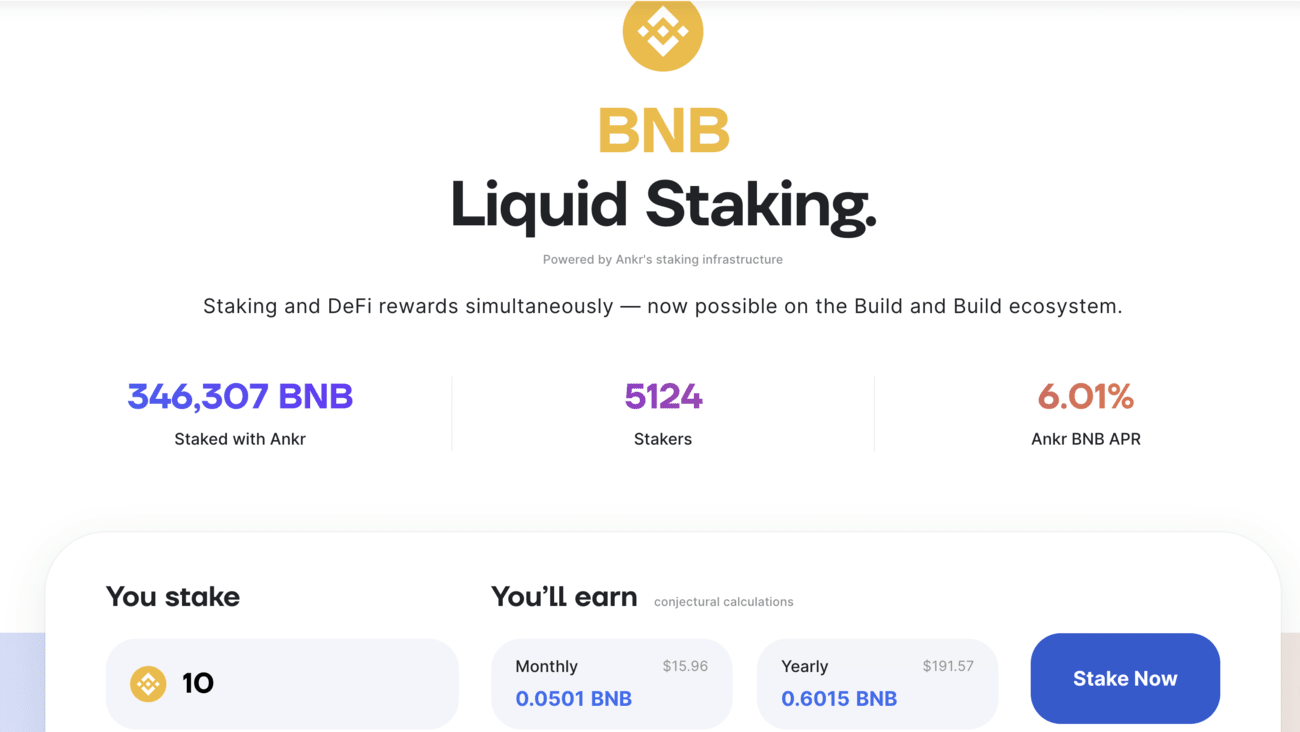This screenshot has width=1300, height=732.
Task: Click the You stake heading
Action: (x=173, y=597)
